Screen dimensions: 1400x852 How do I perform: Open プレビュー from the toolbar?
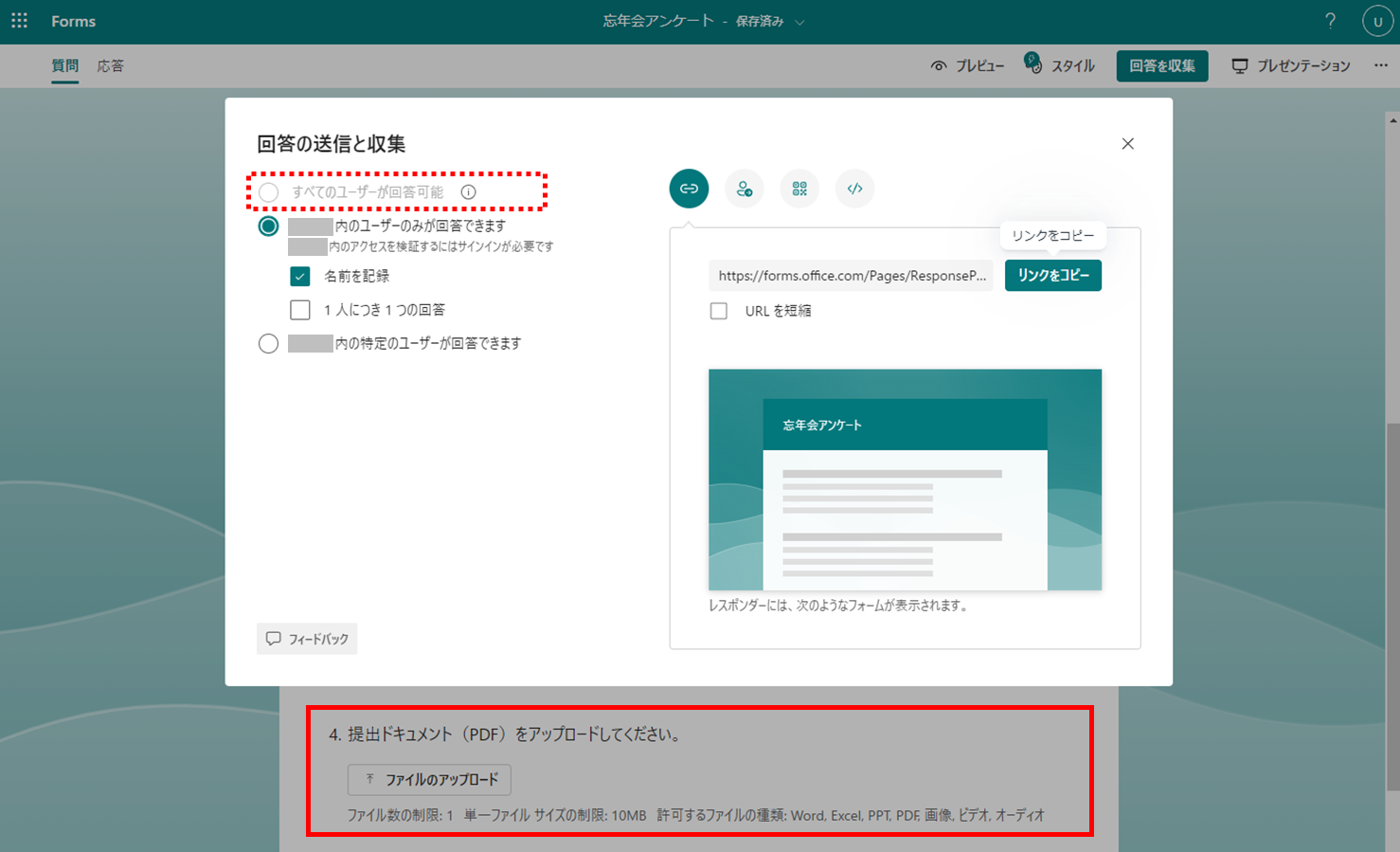point(967,65)
